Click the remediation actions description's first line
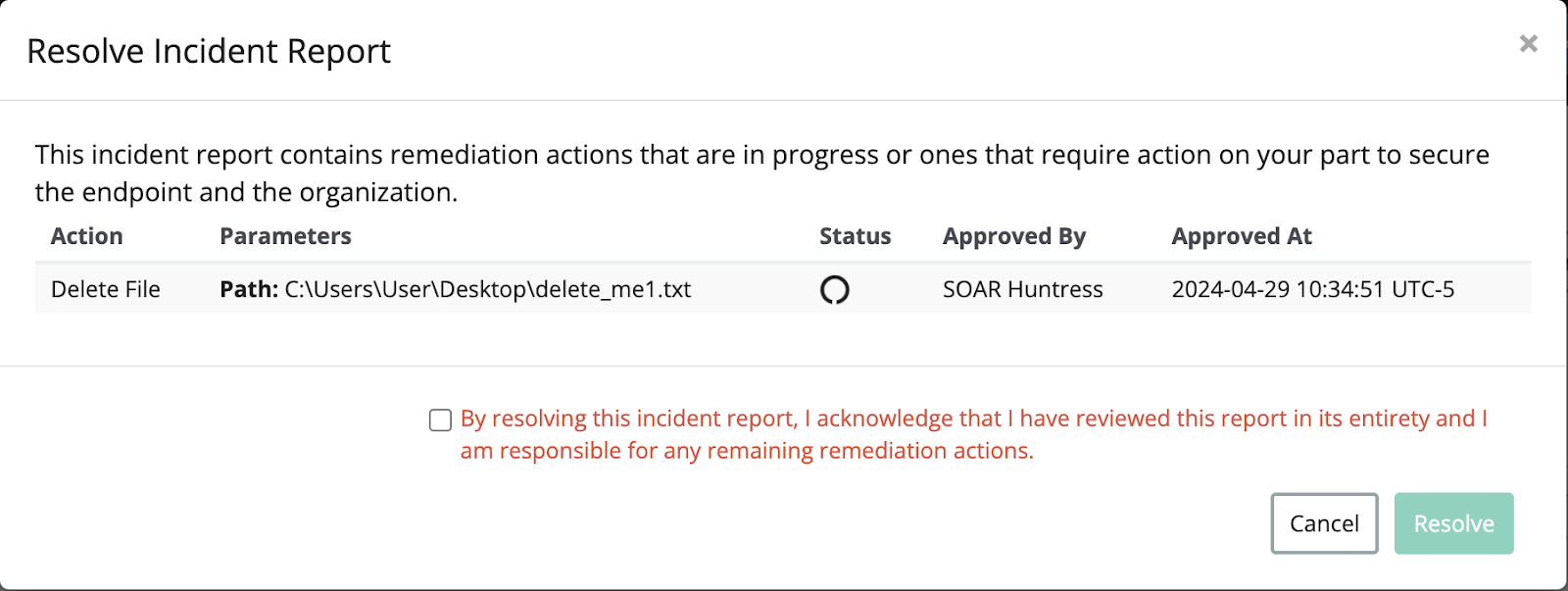Screen dimensions: 1568x591 (x=762, y=155)
